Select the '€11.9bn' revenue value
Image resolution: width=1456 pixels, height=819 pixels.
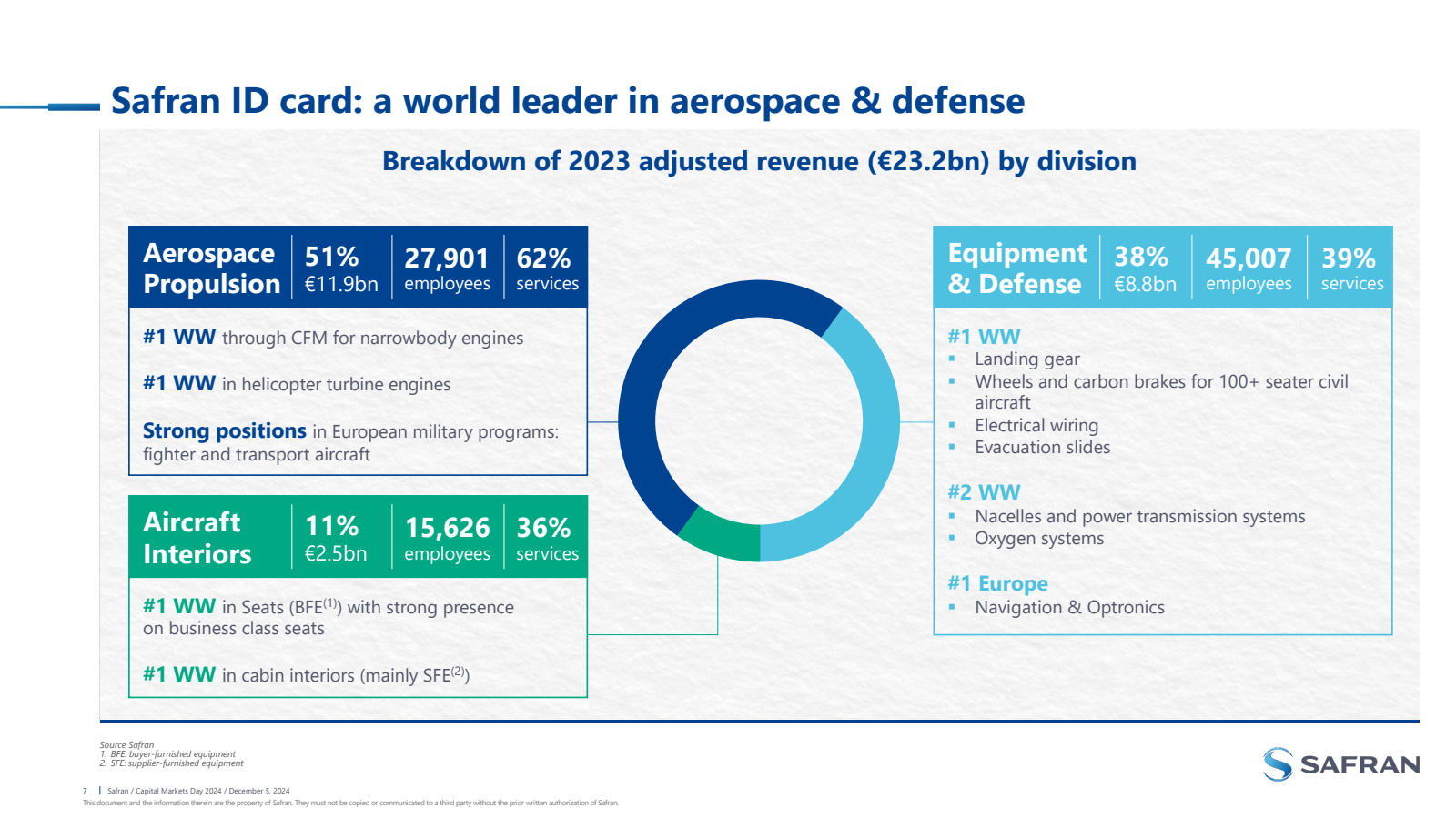pyautogui.click(x=341, y=284)
